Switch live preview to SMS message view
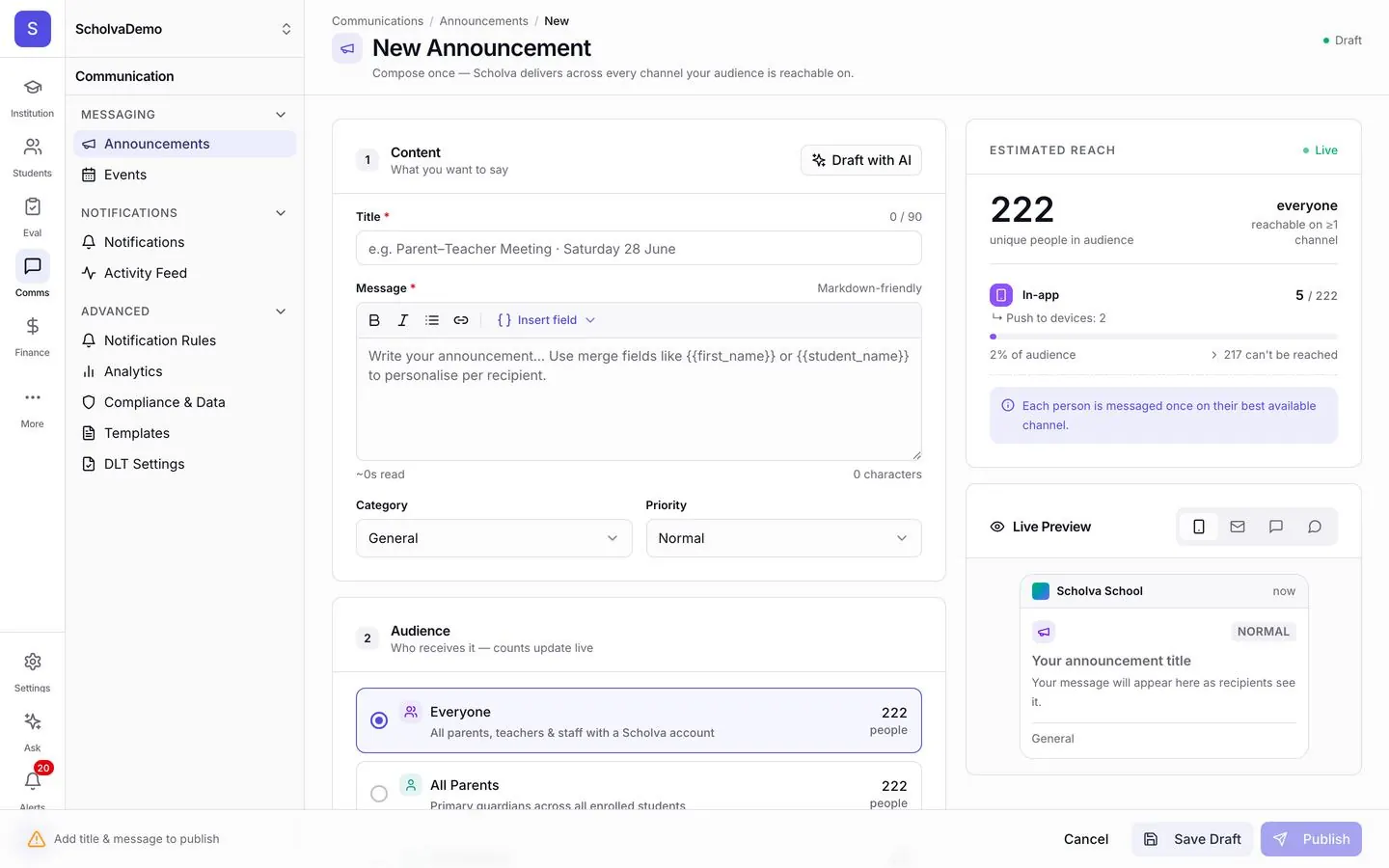Screen dimensions: 1389x868 tap(1276, 527)
